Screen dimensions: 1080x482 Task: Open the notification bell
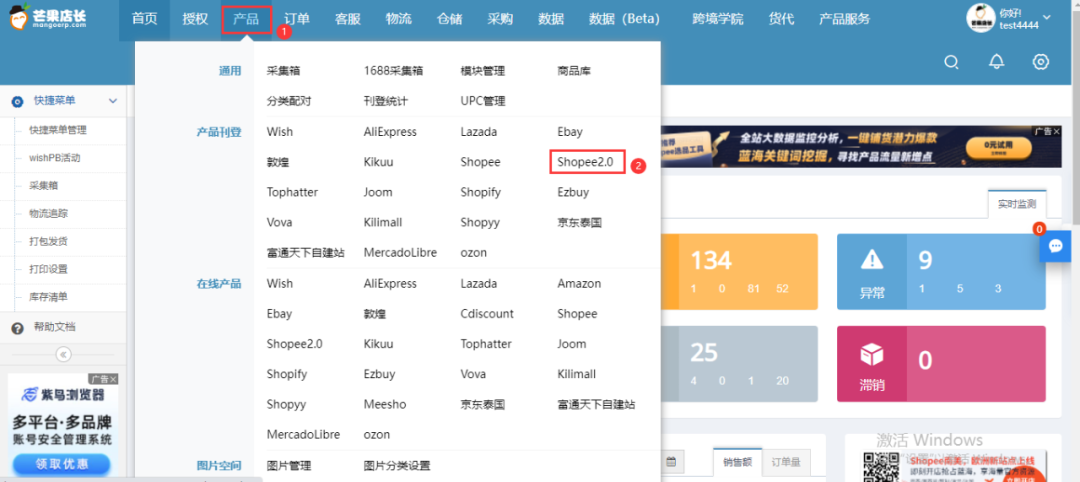[x=996, y=62]
